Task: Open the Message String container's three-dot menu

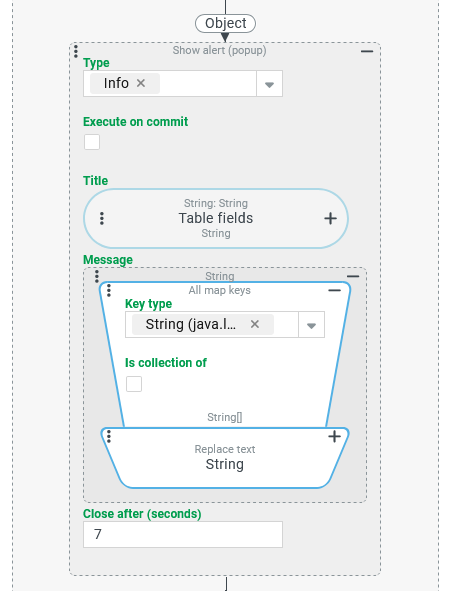Action: click(97, 276)
